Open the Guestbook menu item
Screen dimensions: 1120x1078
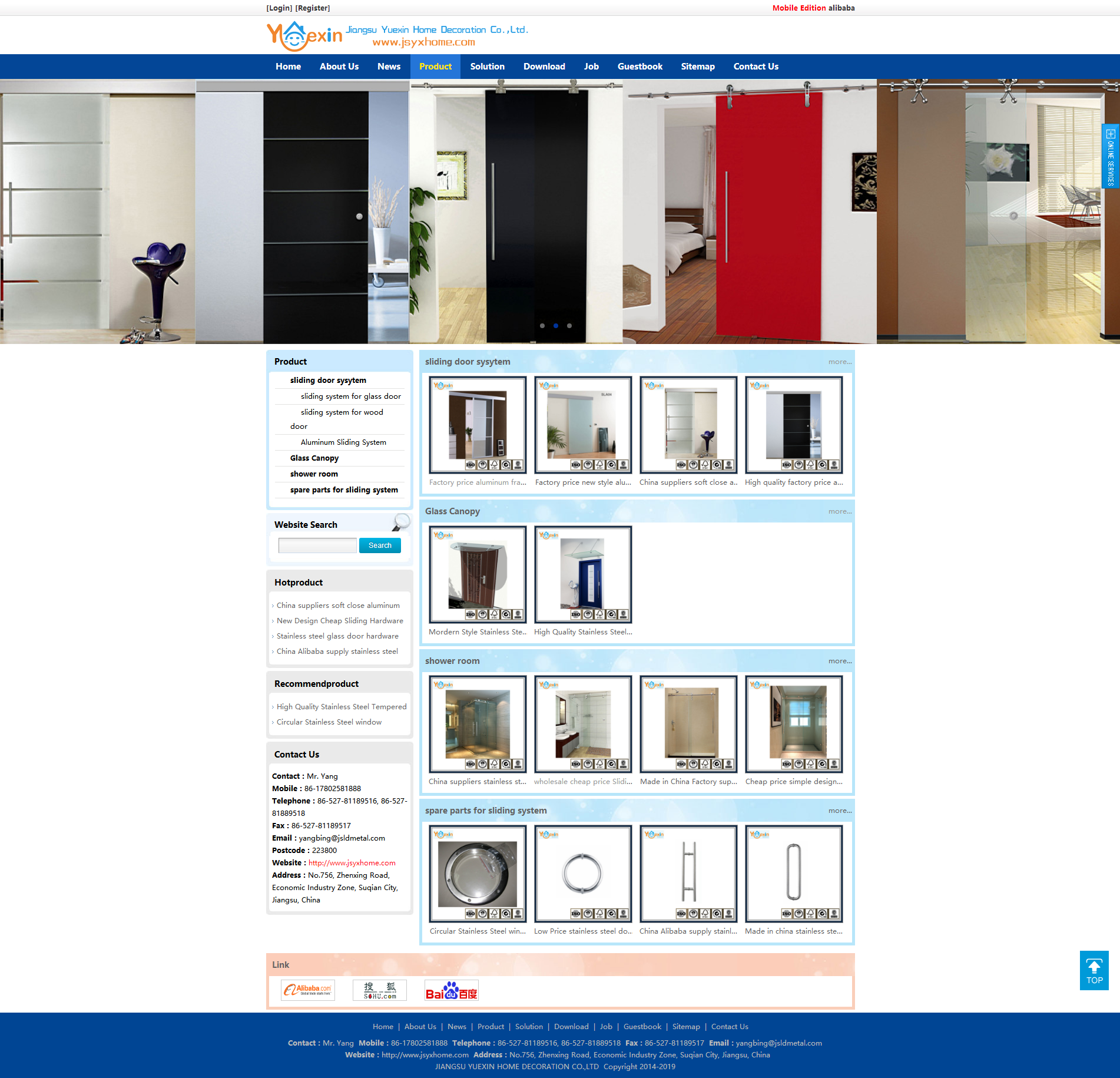click(x=639, y=67)
